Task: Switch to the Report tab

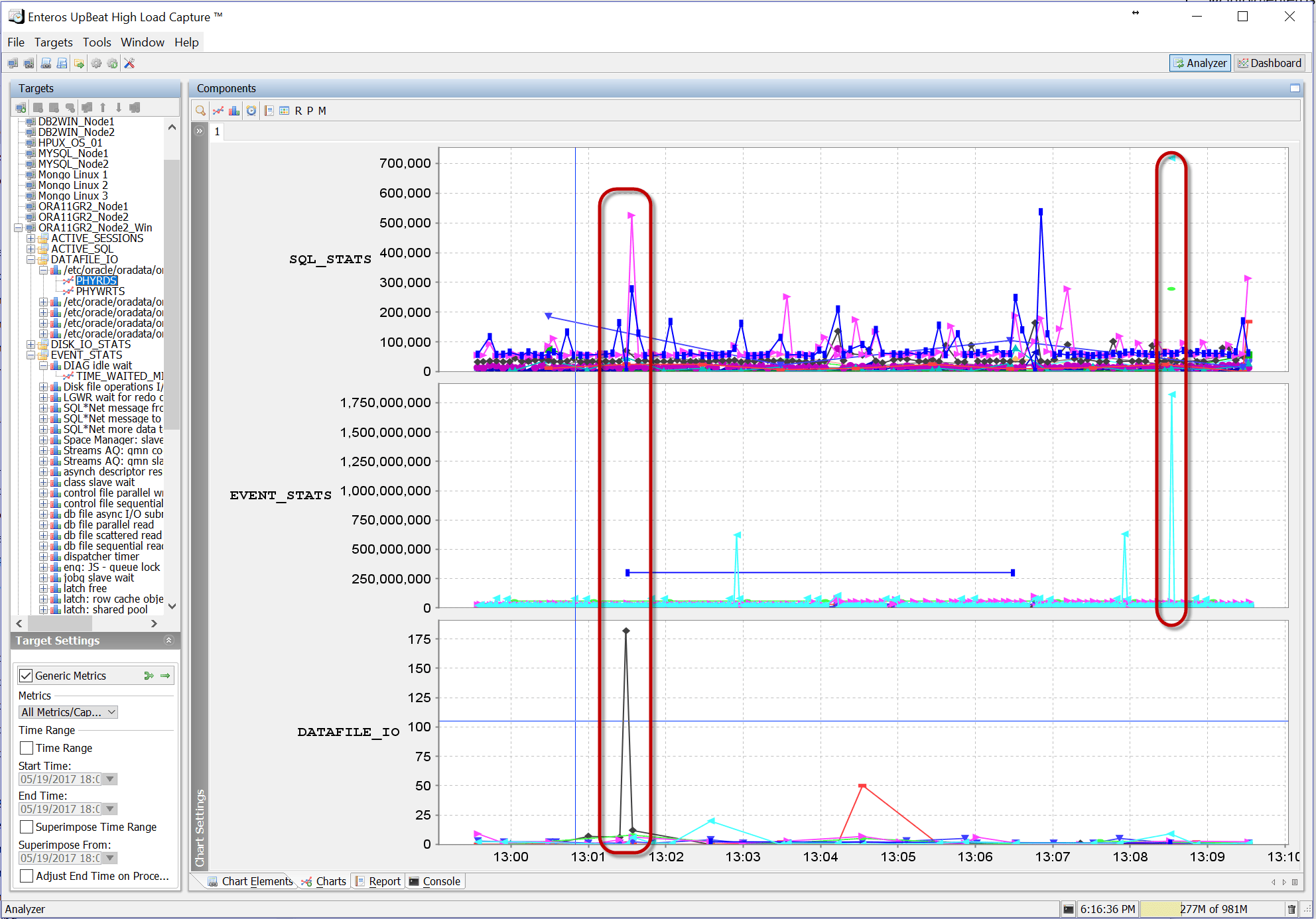Action: [x=378, y=881]
